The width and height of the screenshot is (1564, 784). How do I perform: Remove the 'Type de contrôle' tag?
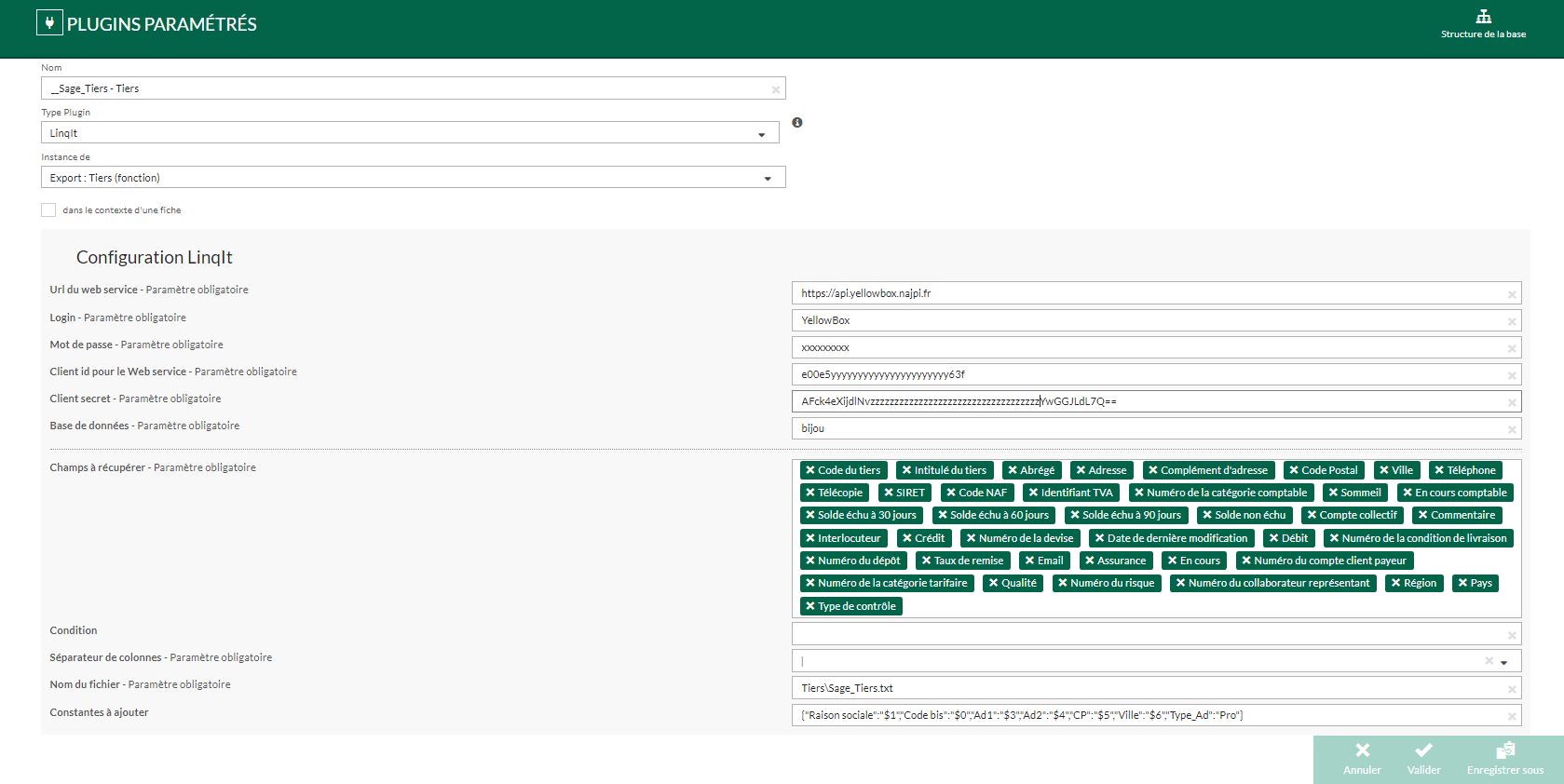click(810, 606)
